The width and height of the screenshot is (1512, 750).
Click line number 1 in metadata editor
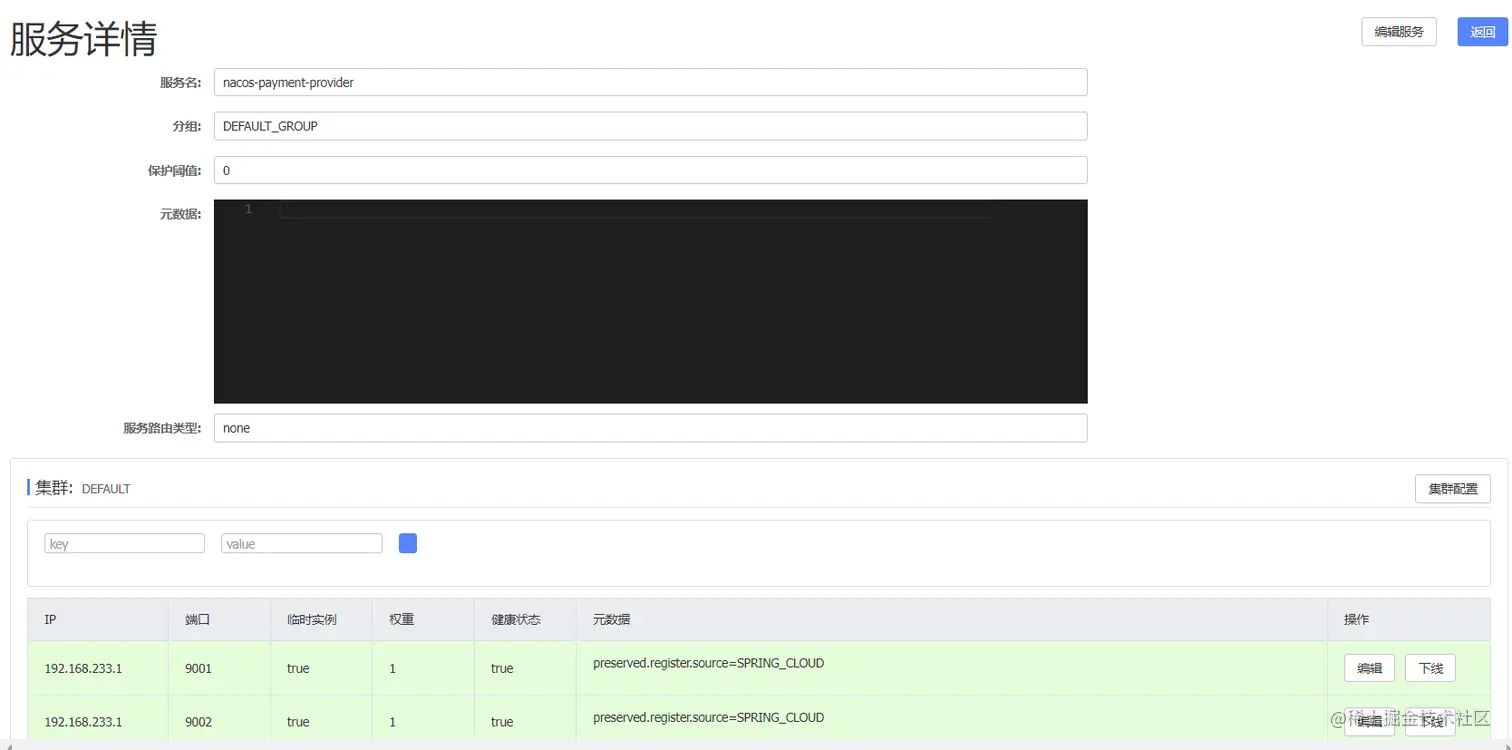pyautogui.click(x=248, y=209)
